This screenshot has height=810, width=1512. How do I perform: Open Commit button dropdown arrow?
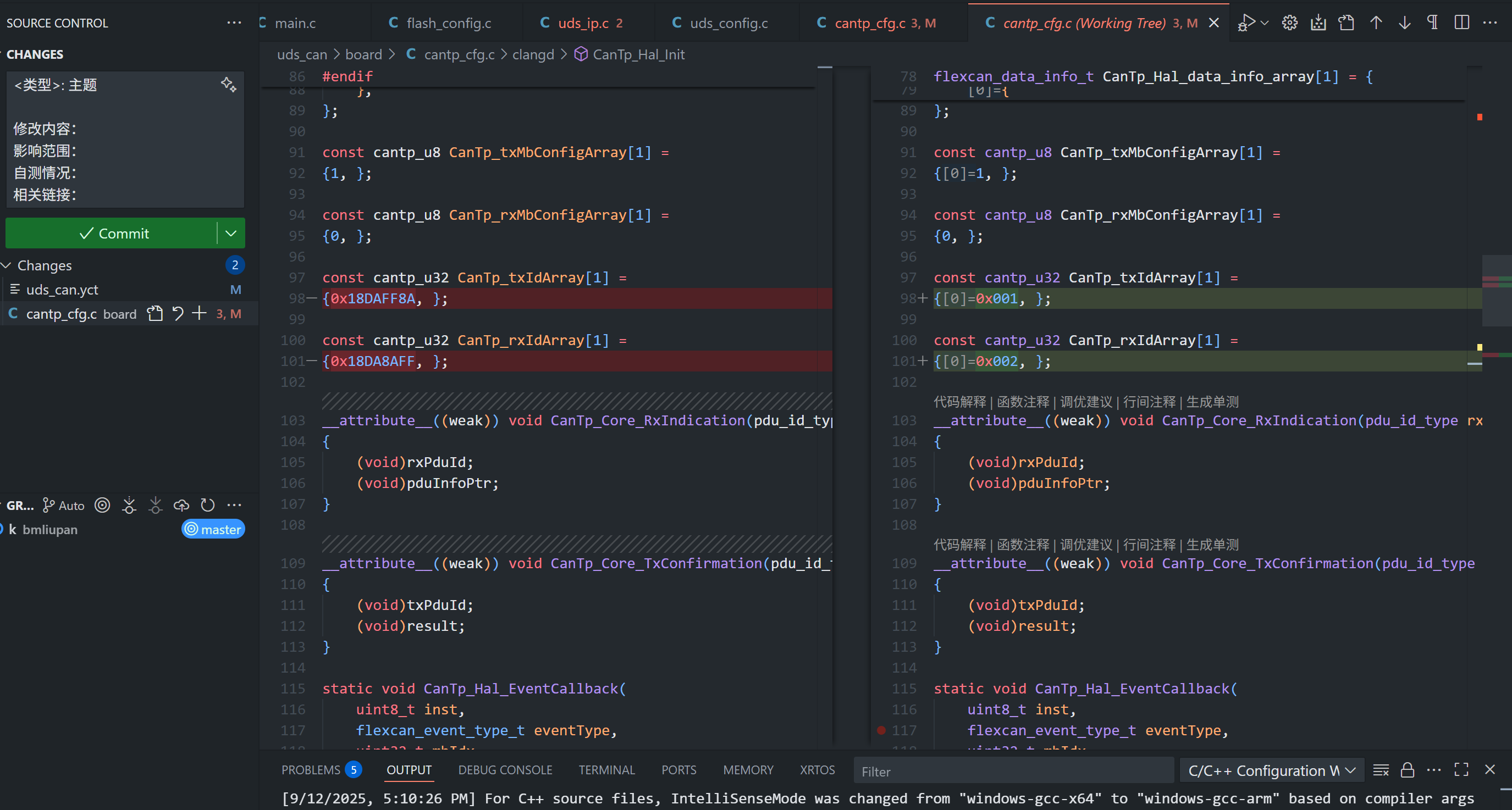pyautogui.click(x=231, y=234)
